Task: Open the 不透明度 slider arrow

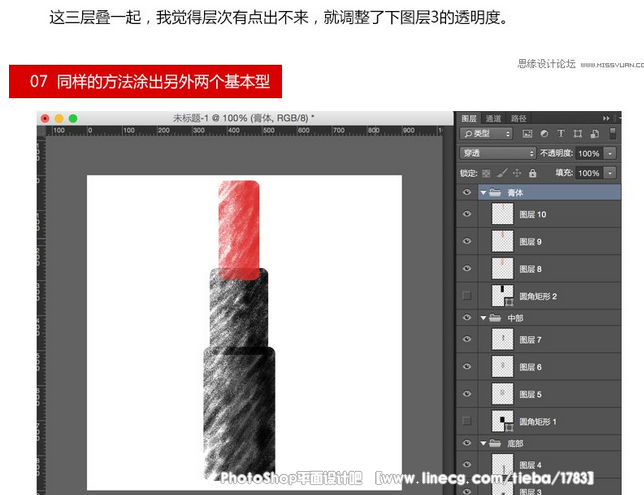Action: pyautogui.click(x=610, y=153)
